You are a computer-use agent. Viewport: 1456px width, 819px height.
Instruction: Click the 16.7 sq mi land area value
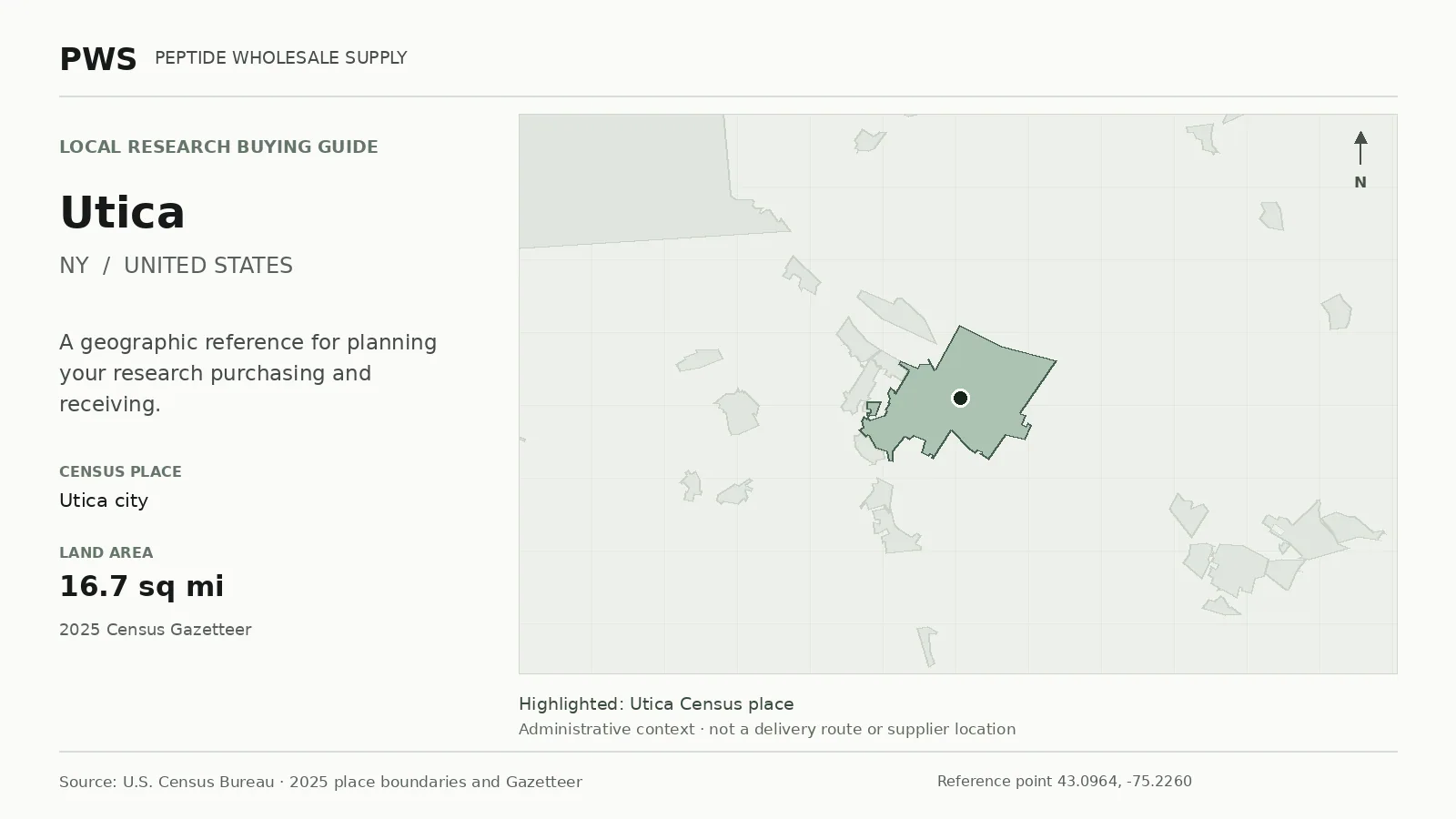coord(141,586)
